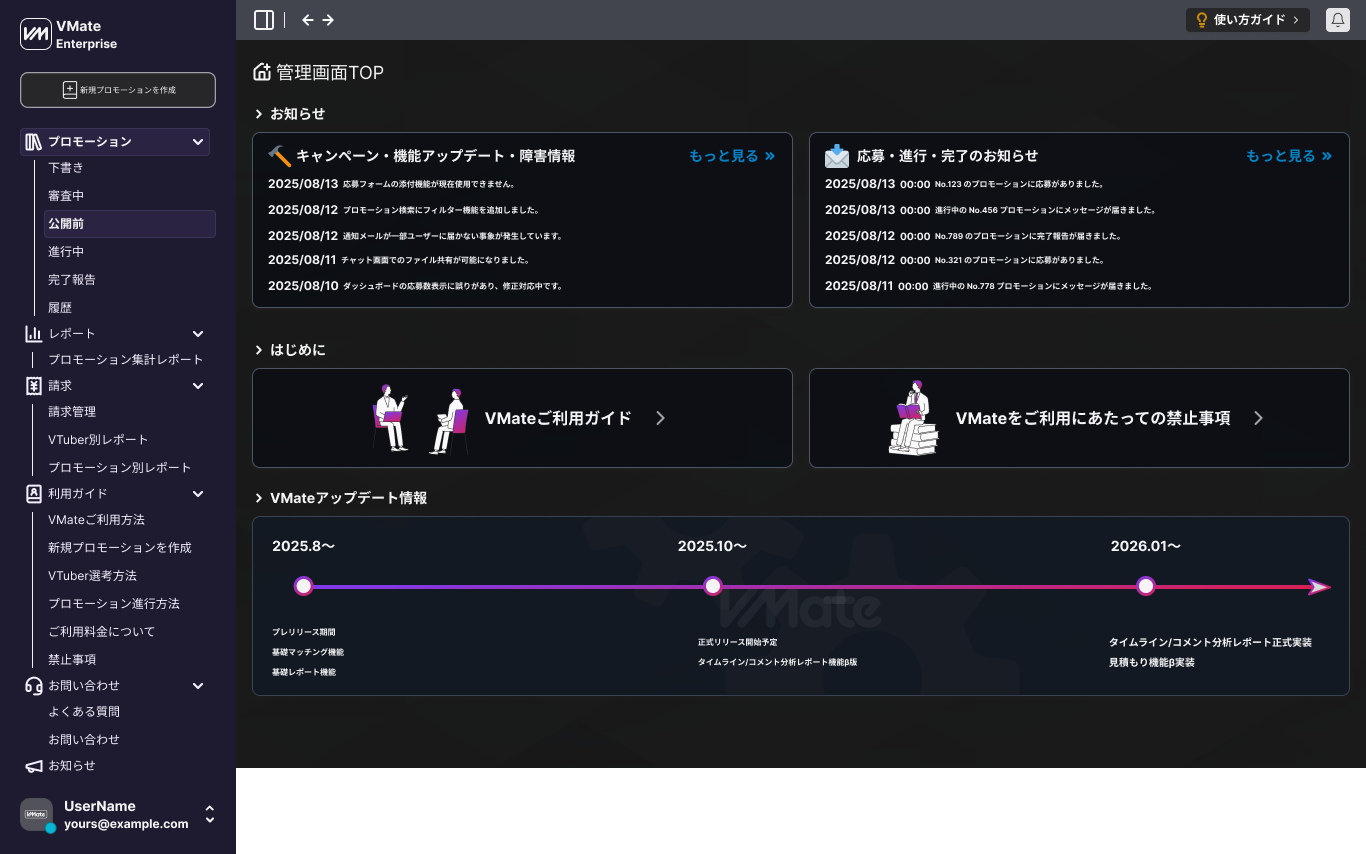Open VTuber選考方法 guide
This screenshot has width=1366, height=854.
point(93,576)
